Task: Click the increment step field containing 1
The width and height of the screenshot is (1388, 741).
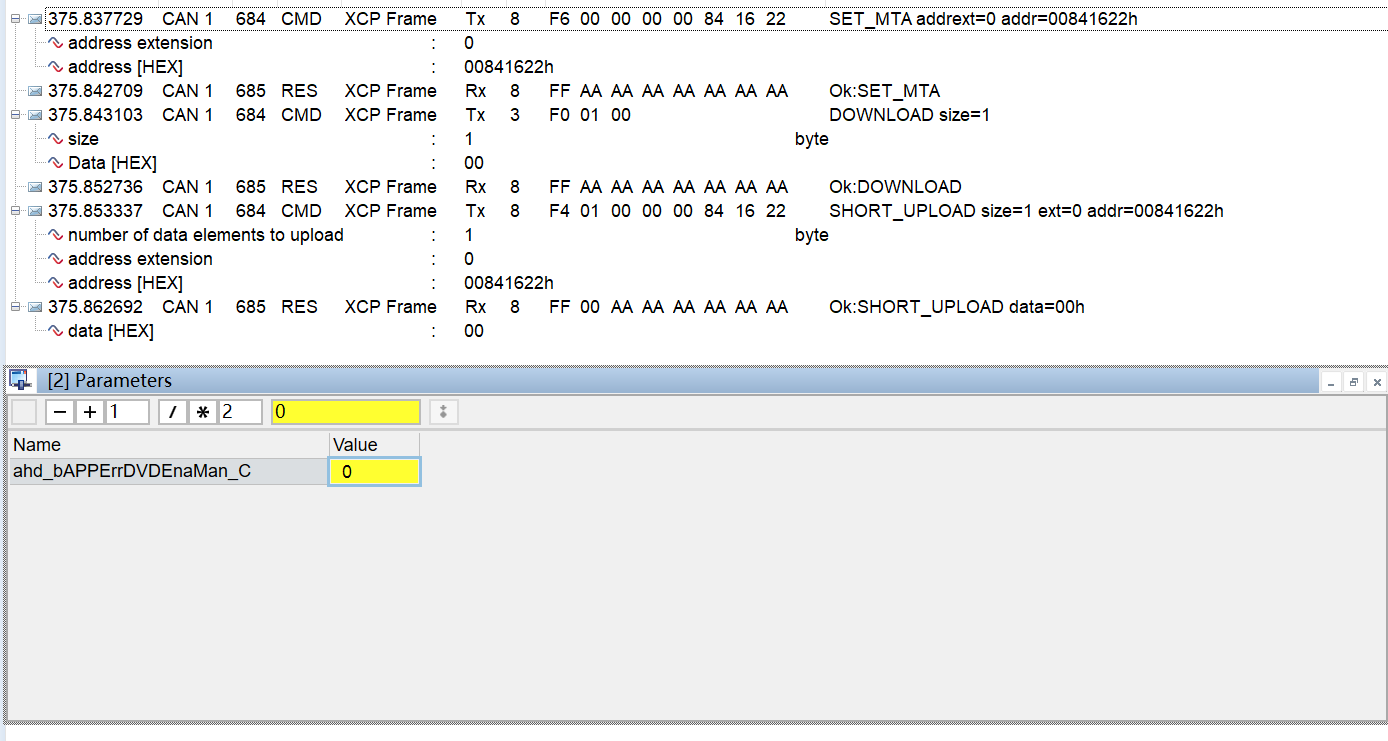Action: 128,412
